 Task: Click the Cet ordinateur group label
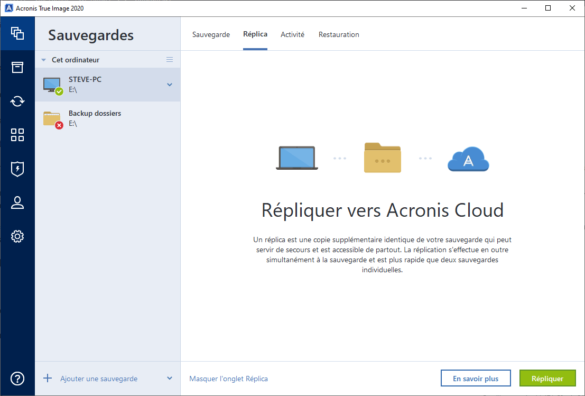pyautogui.click(x=75, y=60)
